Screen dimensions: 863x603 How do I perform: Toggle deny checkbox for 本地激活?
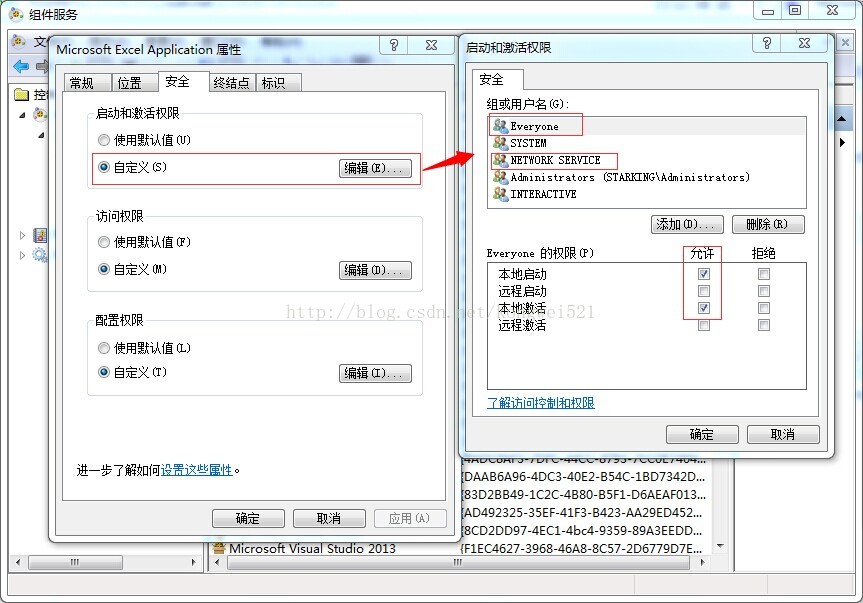tap(763, 308)
